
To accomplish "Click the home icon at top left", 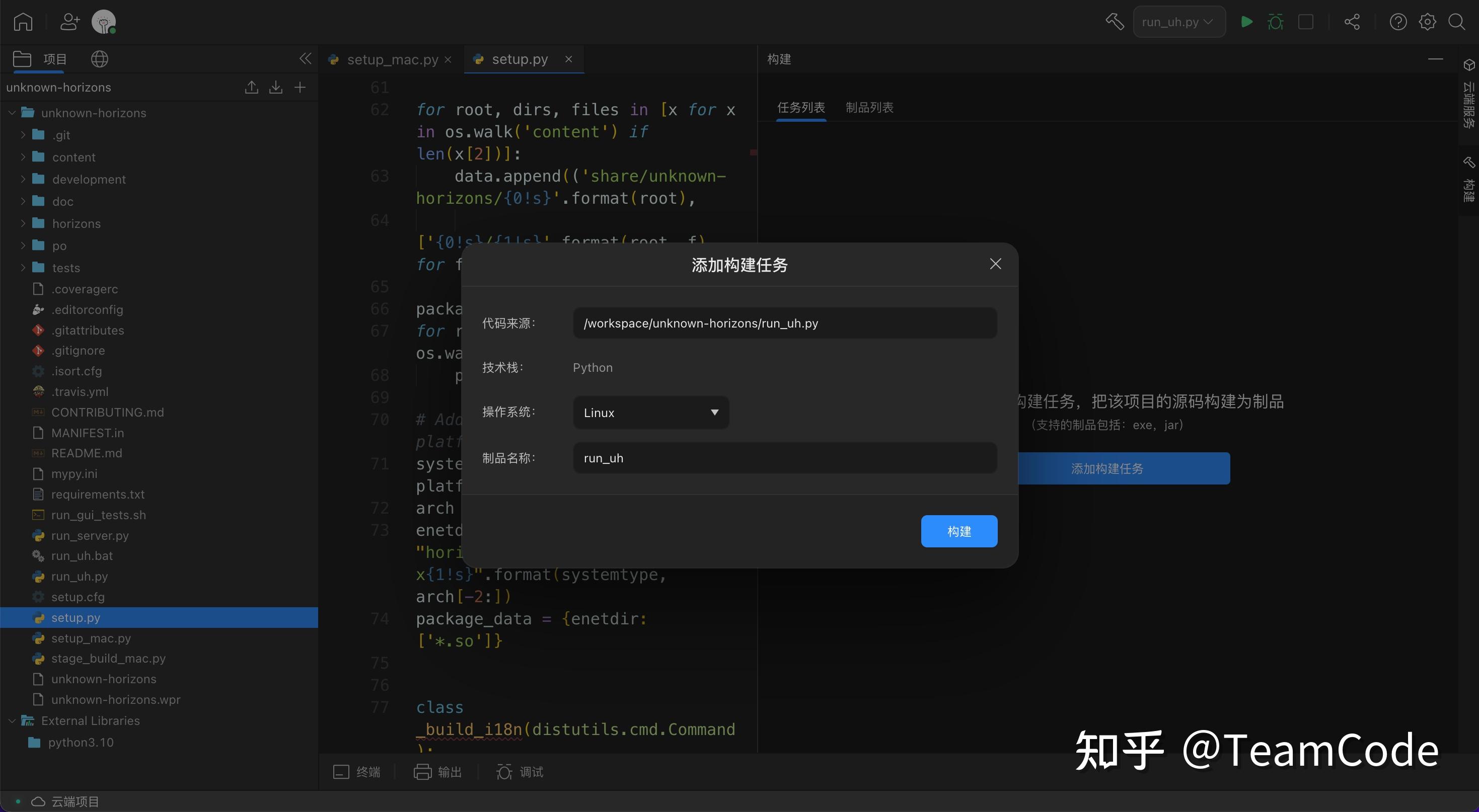I will (23, 22).
